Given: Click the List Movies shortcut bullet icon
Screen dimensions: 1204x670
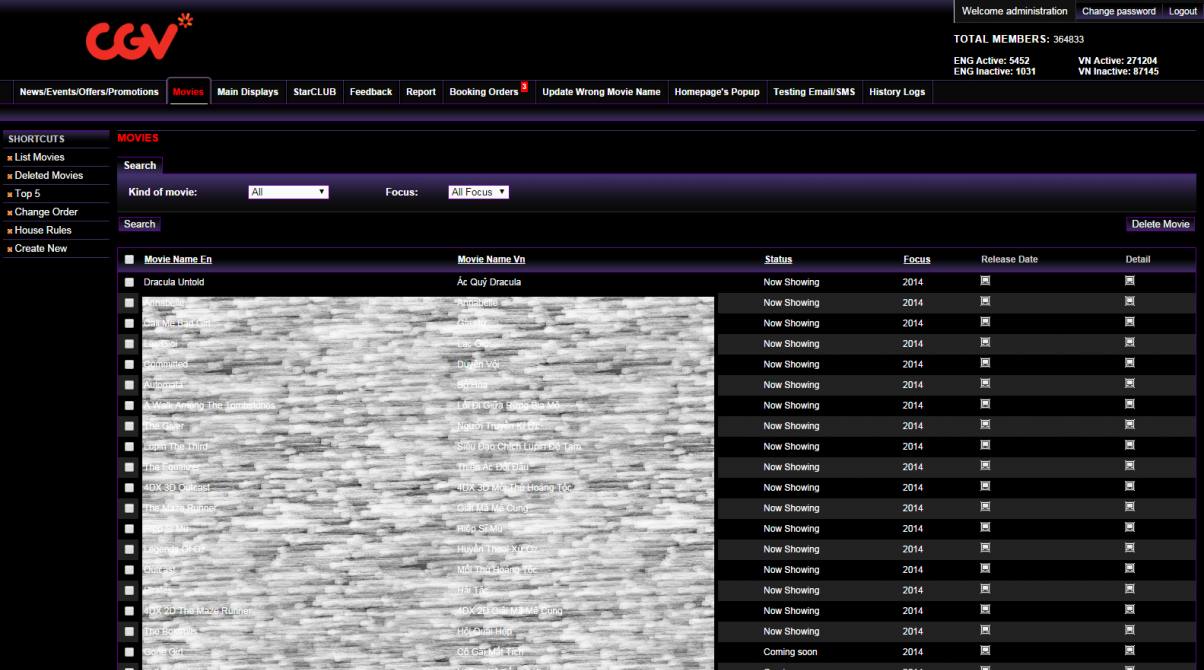Looking at the screenshot, I should tap(10, 158).
